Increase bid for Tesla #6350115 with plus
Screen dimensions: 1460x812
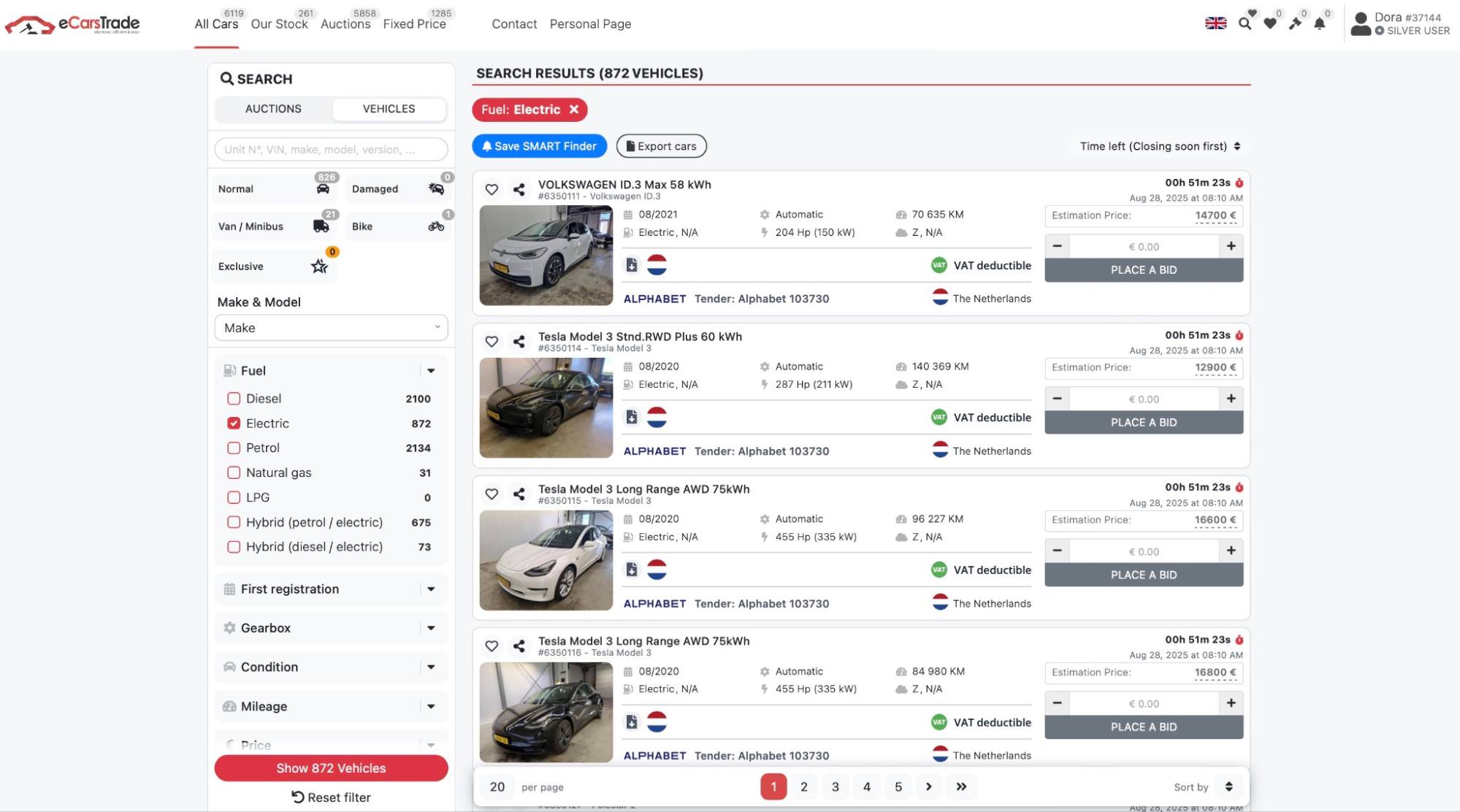point(1231,551)
